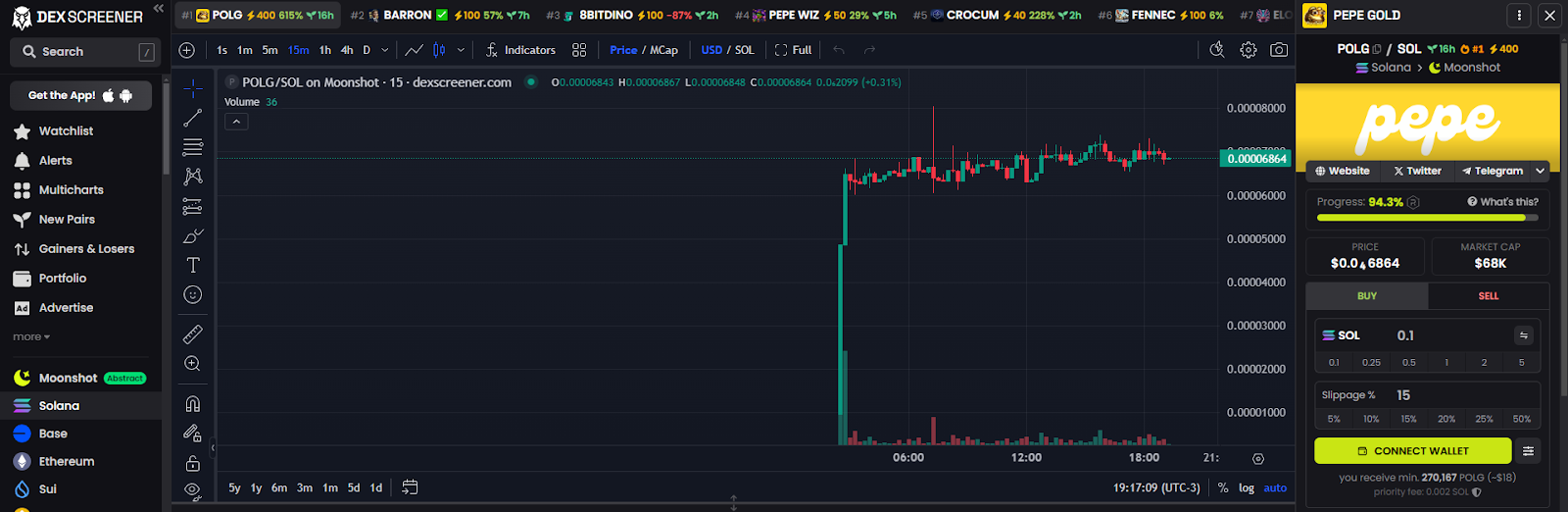Click the undo arrow

pyautogui.click(x=839, y=50)
